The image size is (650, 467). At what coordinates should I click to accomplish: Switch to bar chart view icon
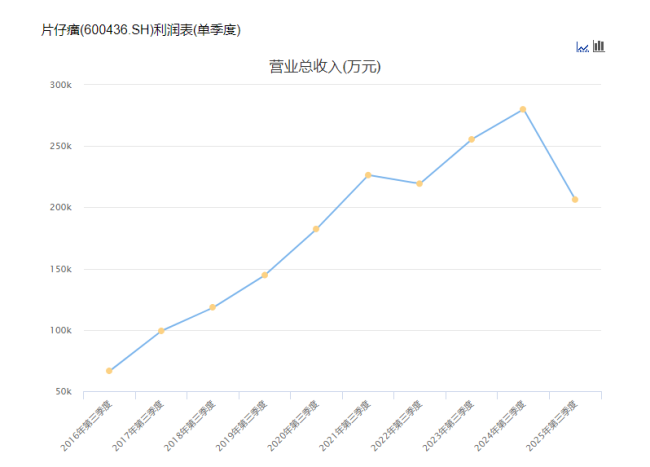click(599, 46)
